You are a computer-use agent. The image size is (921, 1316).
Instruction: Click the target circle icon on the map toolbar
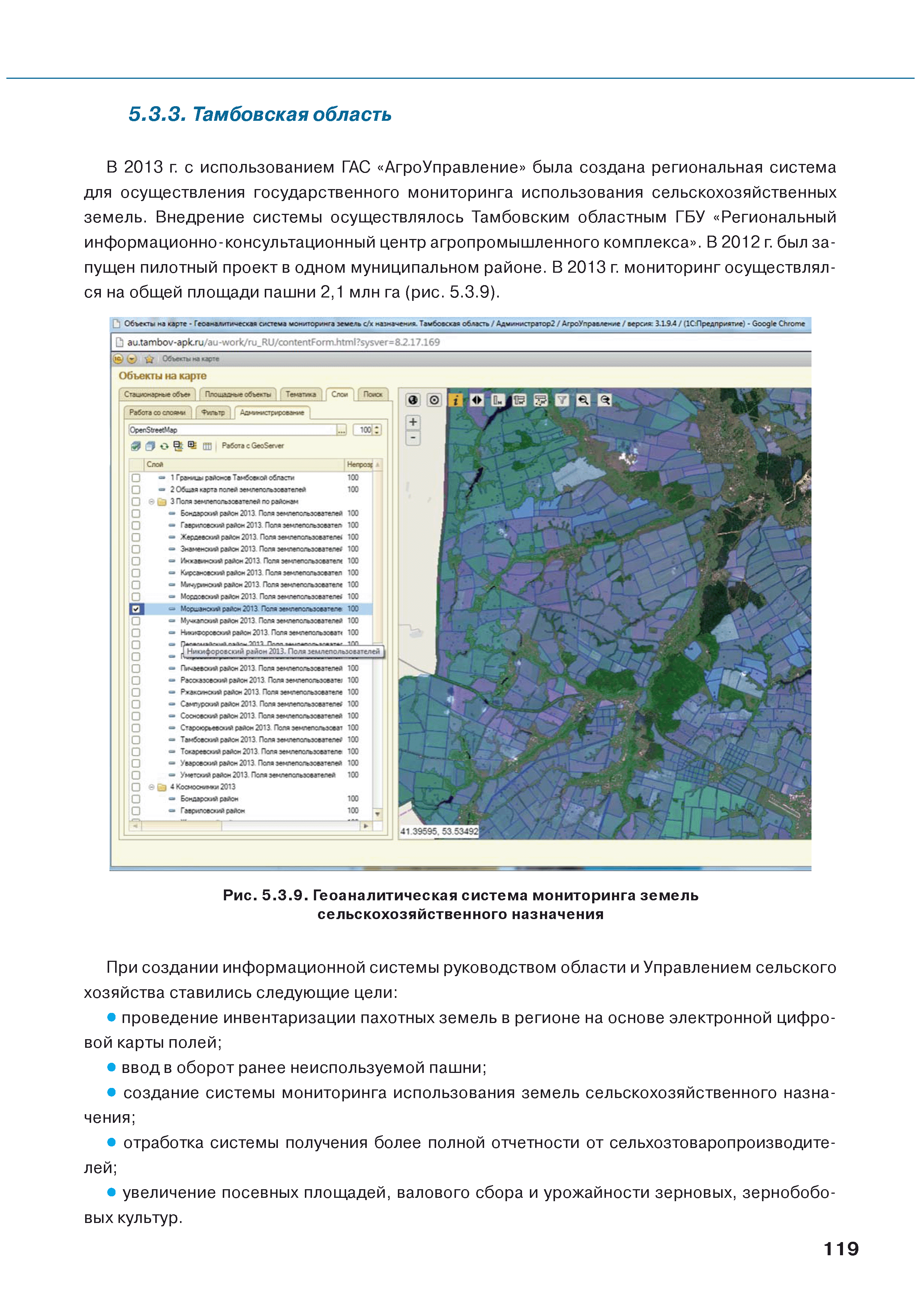[434, 400]
